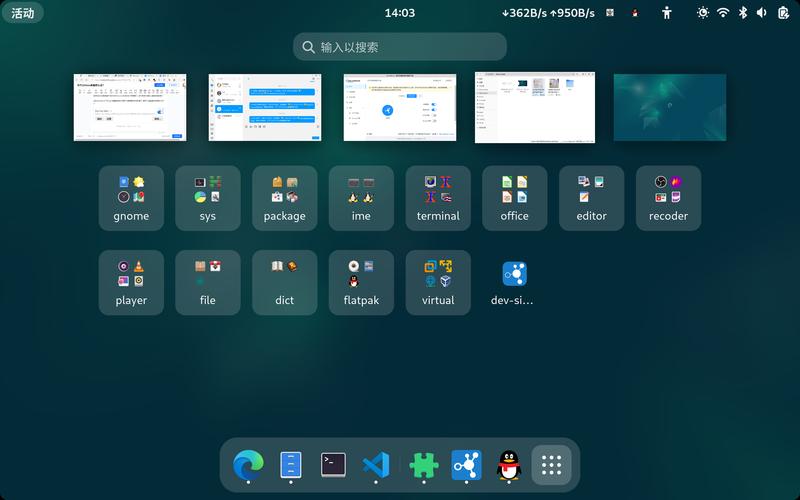Launch Visual Studio Code from the dock
Screen dimensions: 800x500
click(376, 465)
